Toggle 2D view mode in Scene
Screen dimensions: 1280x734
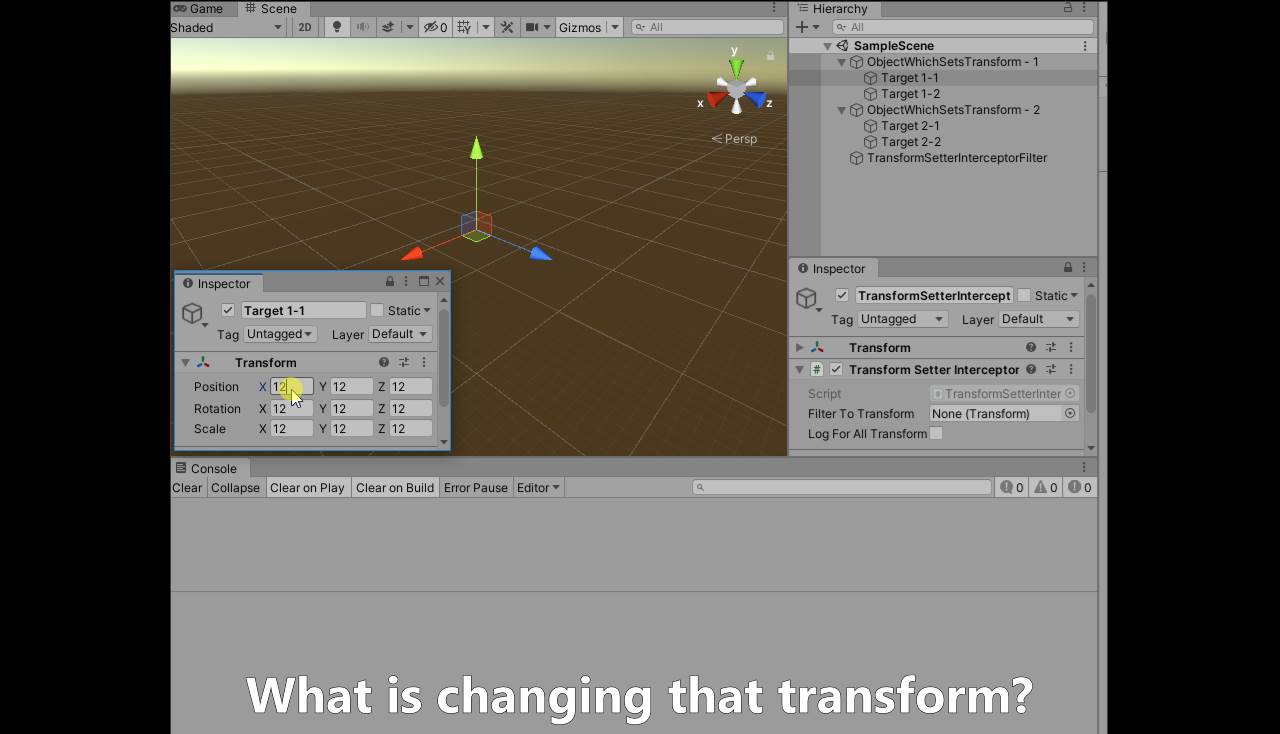pyautogui.click(x=305, y=27)
